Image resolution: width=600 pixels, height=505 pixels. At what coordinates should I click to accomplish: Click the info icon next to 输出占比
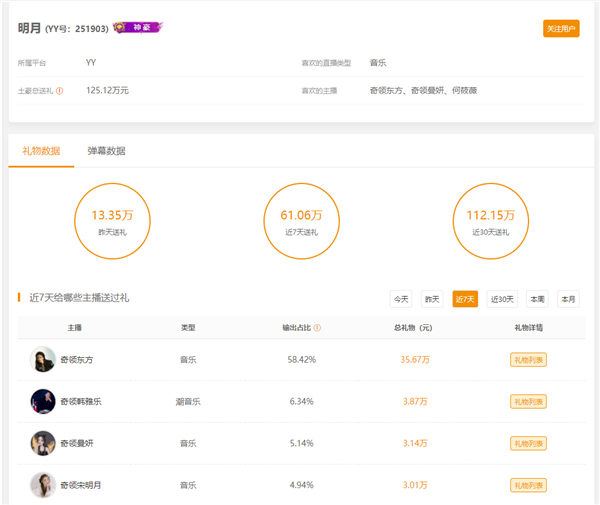point(317,327)
